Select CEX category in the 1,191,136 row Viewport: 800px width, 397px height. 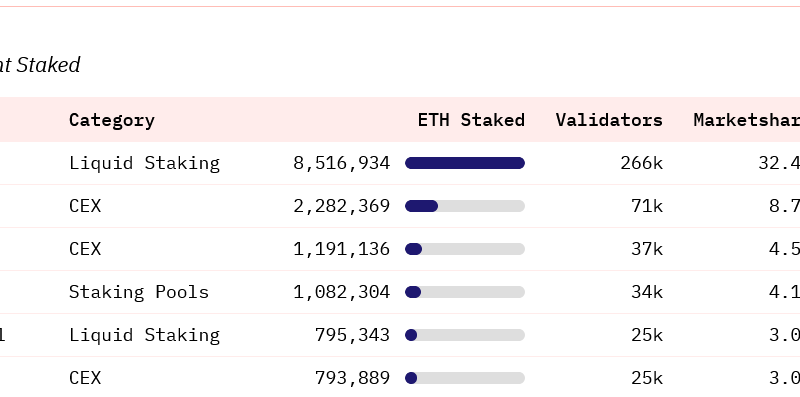pos(85,249)
